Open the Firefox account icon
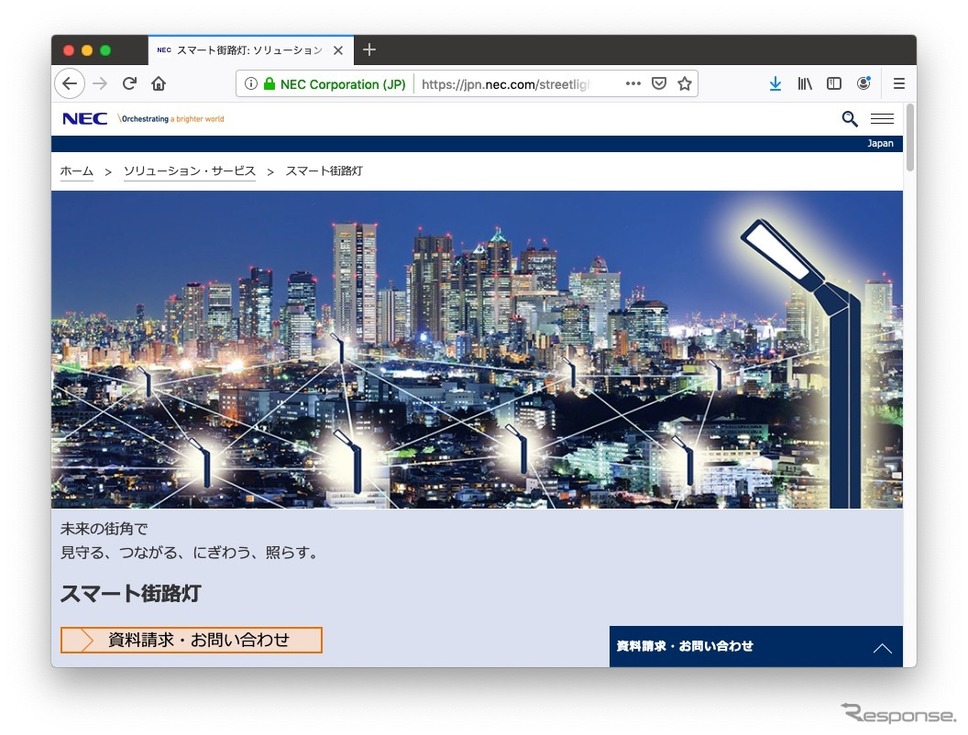The image size is (968, 735). (x=863, y=84)
